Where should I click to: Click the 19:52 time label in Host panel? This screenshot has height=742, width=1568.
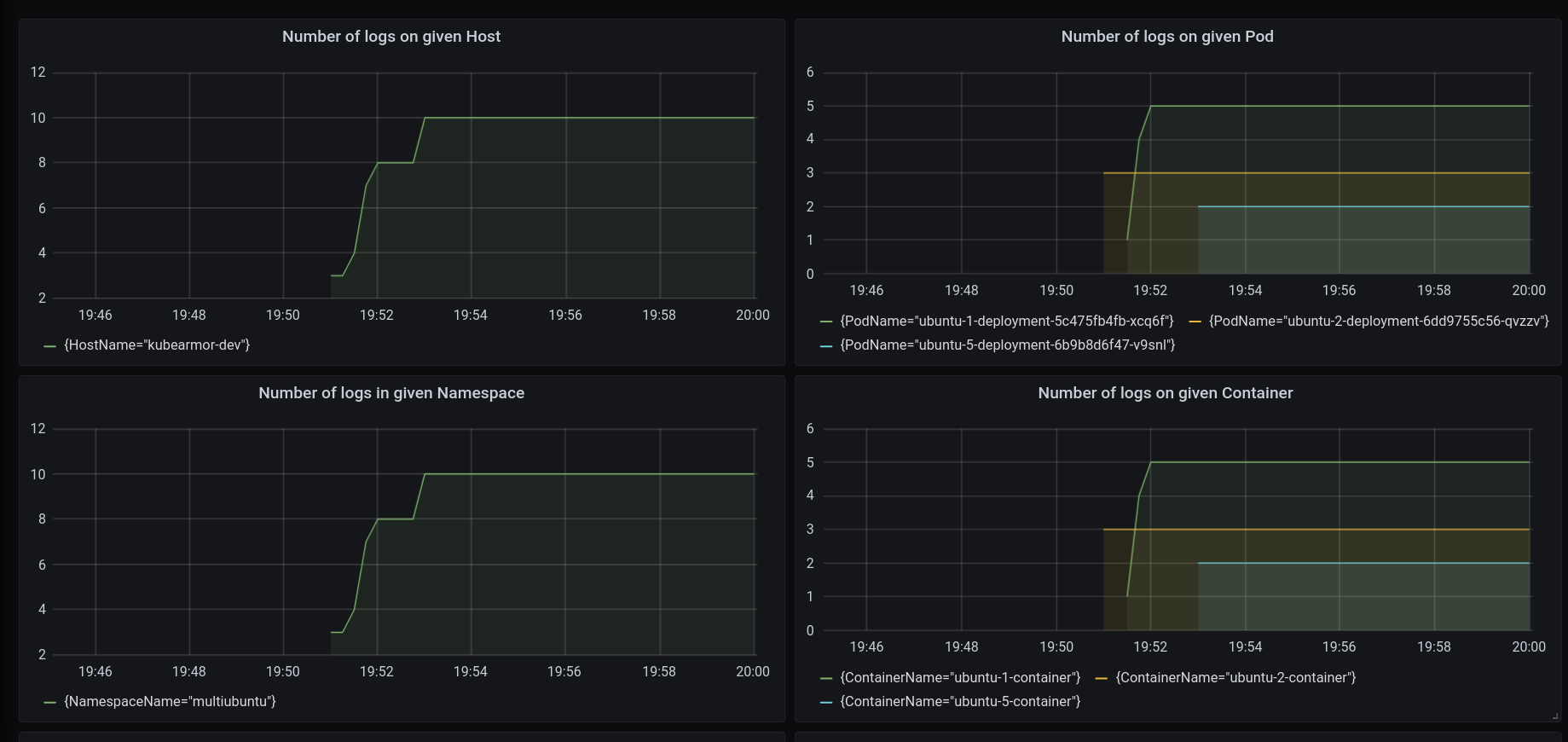coord(377,316)
